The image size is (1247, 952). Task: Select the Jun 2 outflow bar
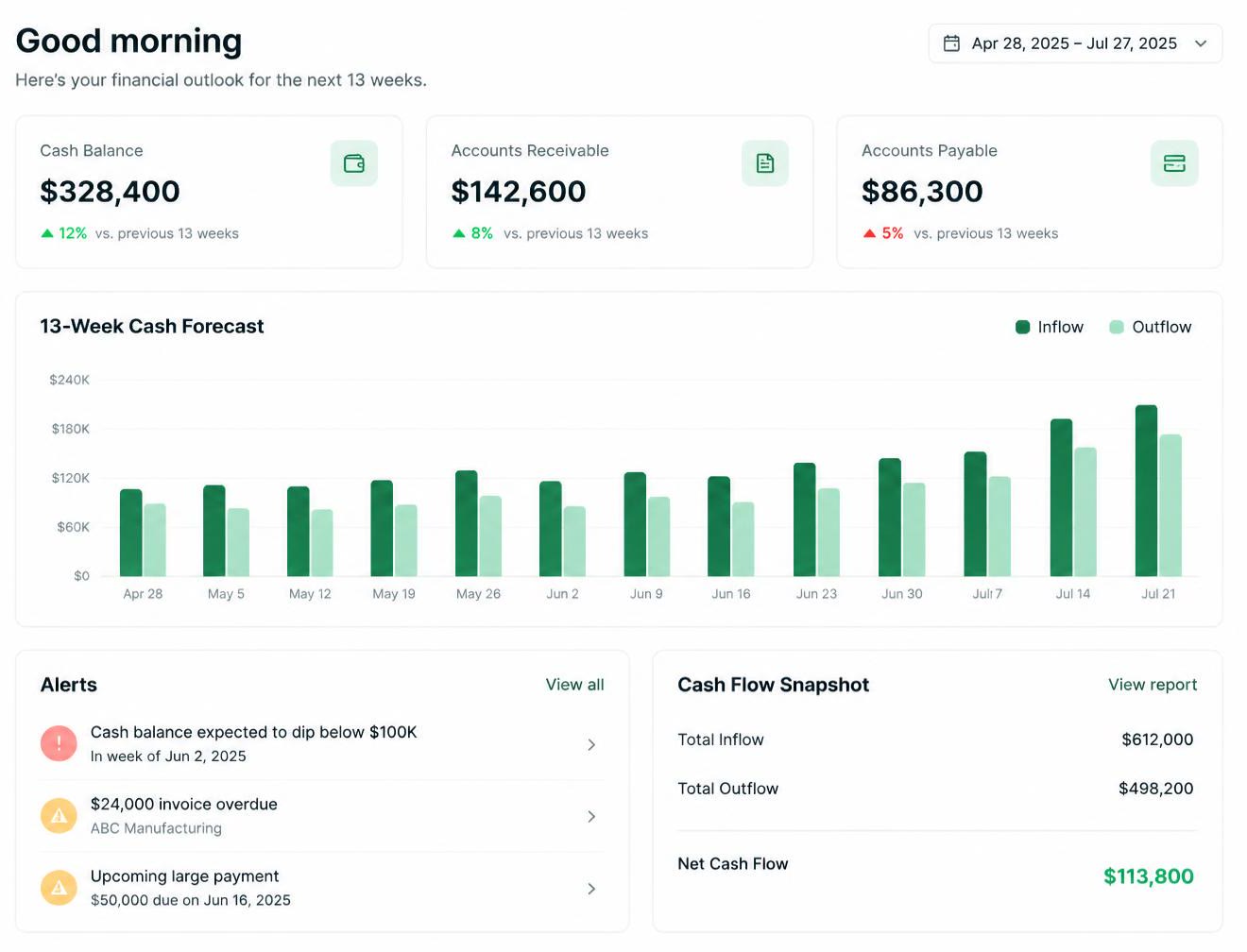pos(574,541)
